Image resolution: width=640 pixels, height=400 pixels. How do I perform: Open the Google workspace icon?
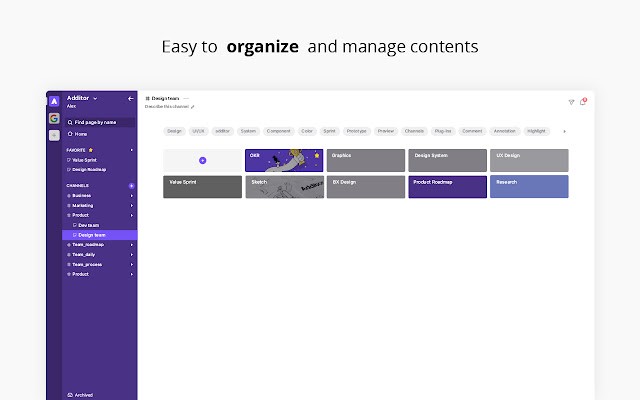pyautogui.click(x=54, y=118)
